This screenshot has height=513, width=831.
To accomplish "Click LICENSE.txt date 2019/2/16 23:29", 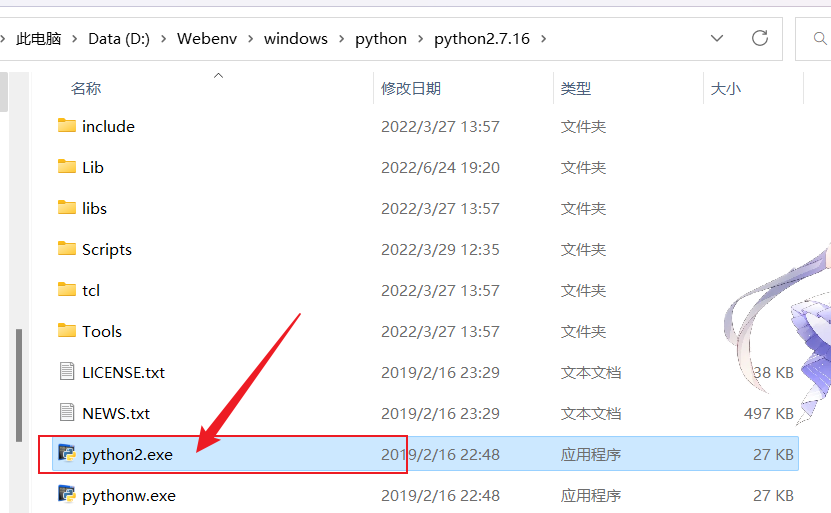I will pyautogui.click(x=440, y=373).
